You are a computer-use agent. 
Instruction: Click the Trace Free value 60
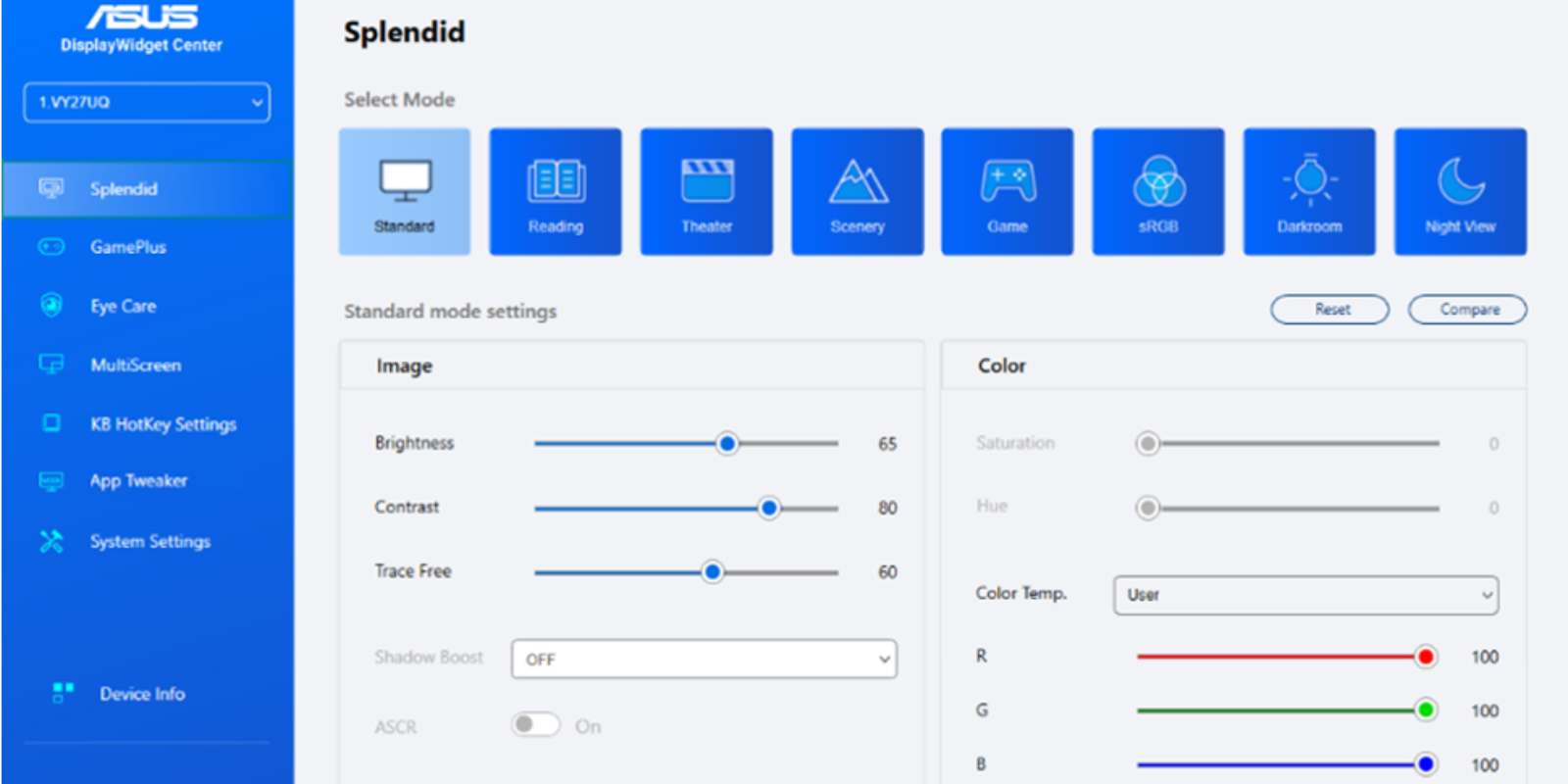pos(887,571)
